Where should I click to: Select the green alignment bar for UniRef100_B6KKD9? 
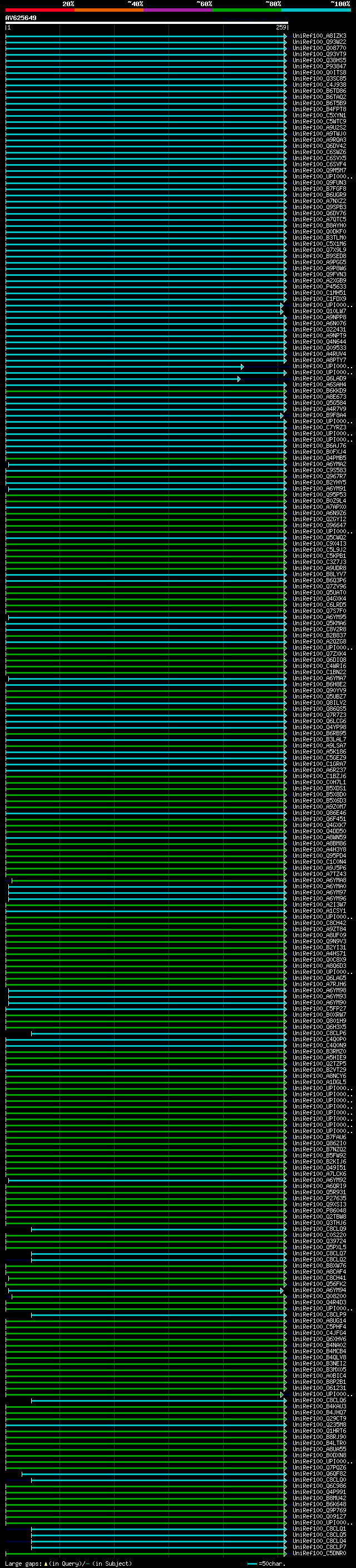146,392
